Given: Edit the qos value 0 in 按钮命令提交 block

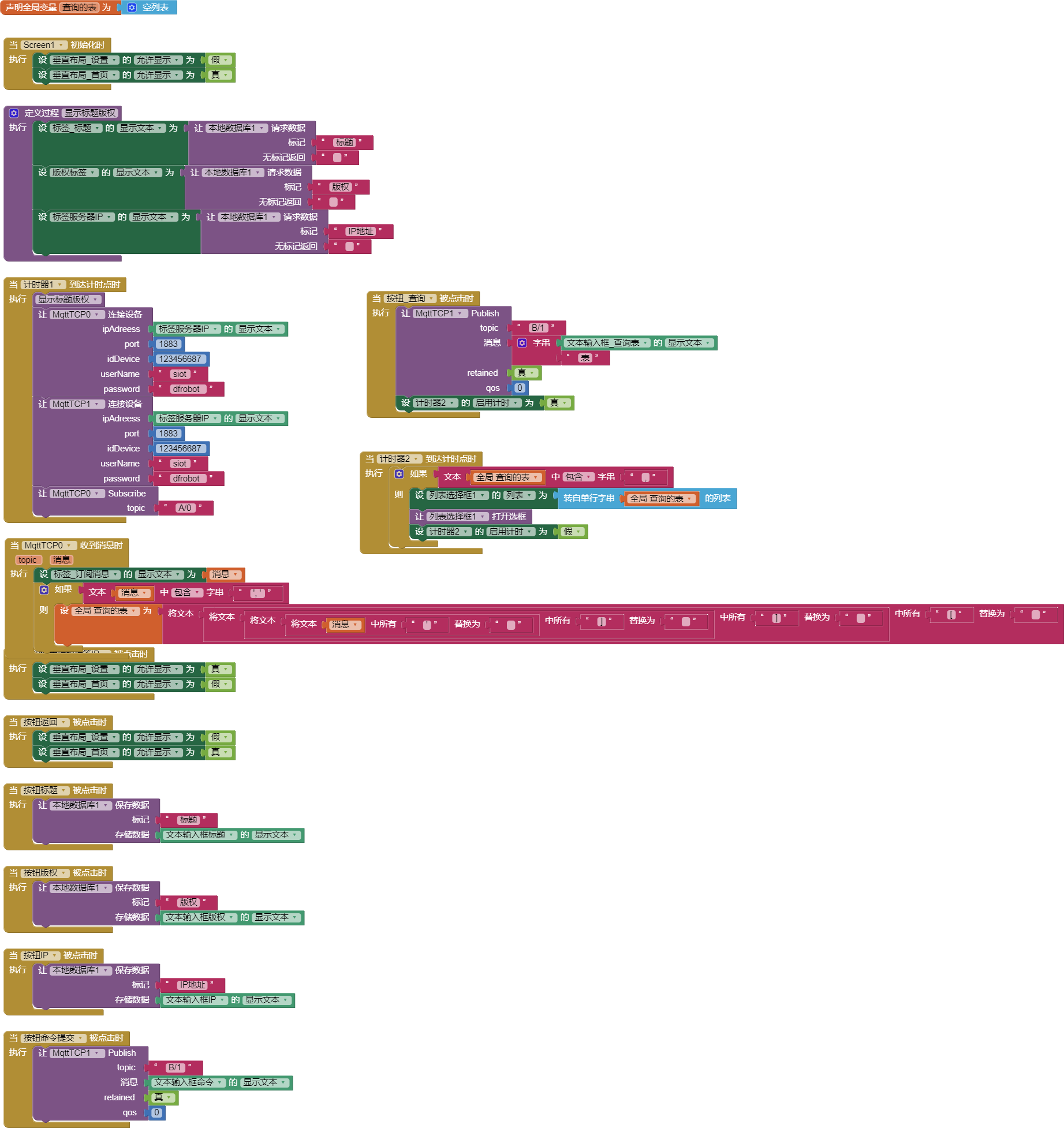Looking at the screenshot, I should pyautogui.click(x=156, y=1112).
